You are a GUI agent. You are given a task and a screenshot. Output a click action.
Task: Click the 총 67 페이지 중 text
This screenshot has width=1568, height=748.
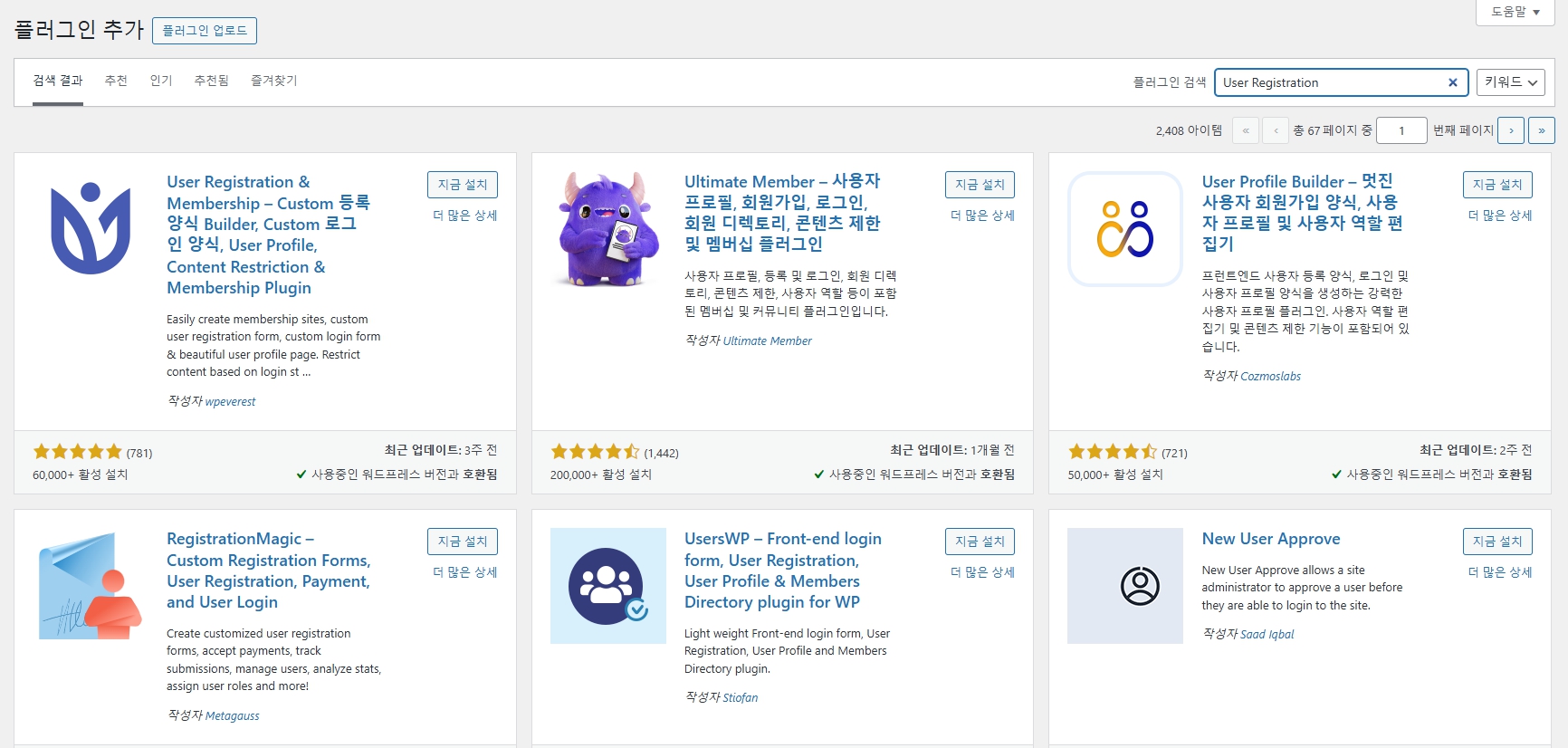(1333, 130)
